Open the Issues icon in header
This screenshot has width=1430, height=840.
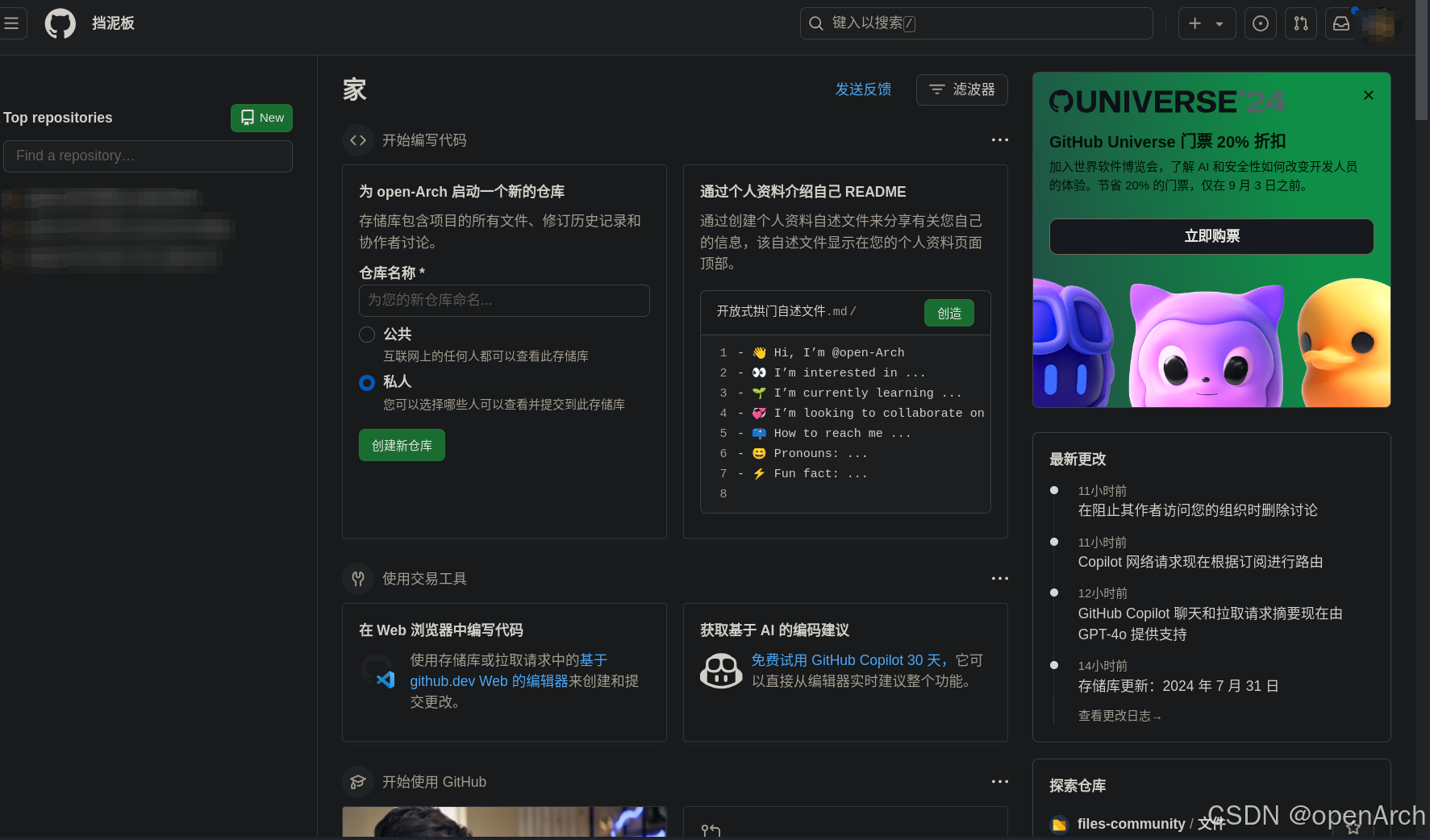[x=1261, y=23]
